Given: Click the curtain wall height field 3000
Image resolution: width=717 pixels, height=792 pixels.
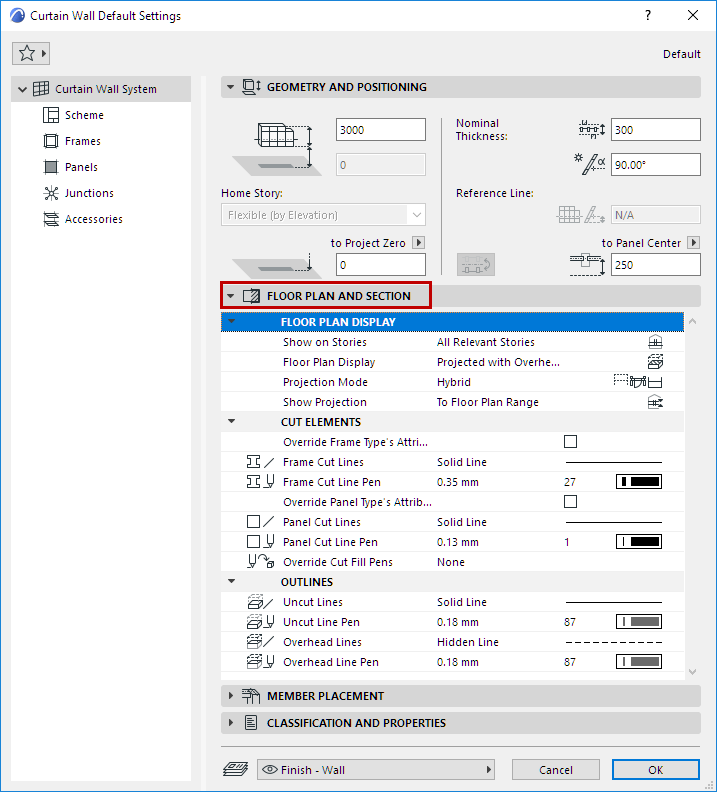Looking at the screenshot, I should point(381,130).
